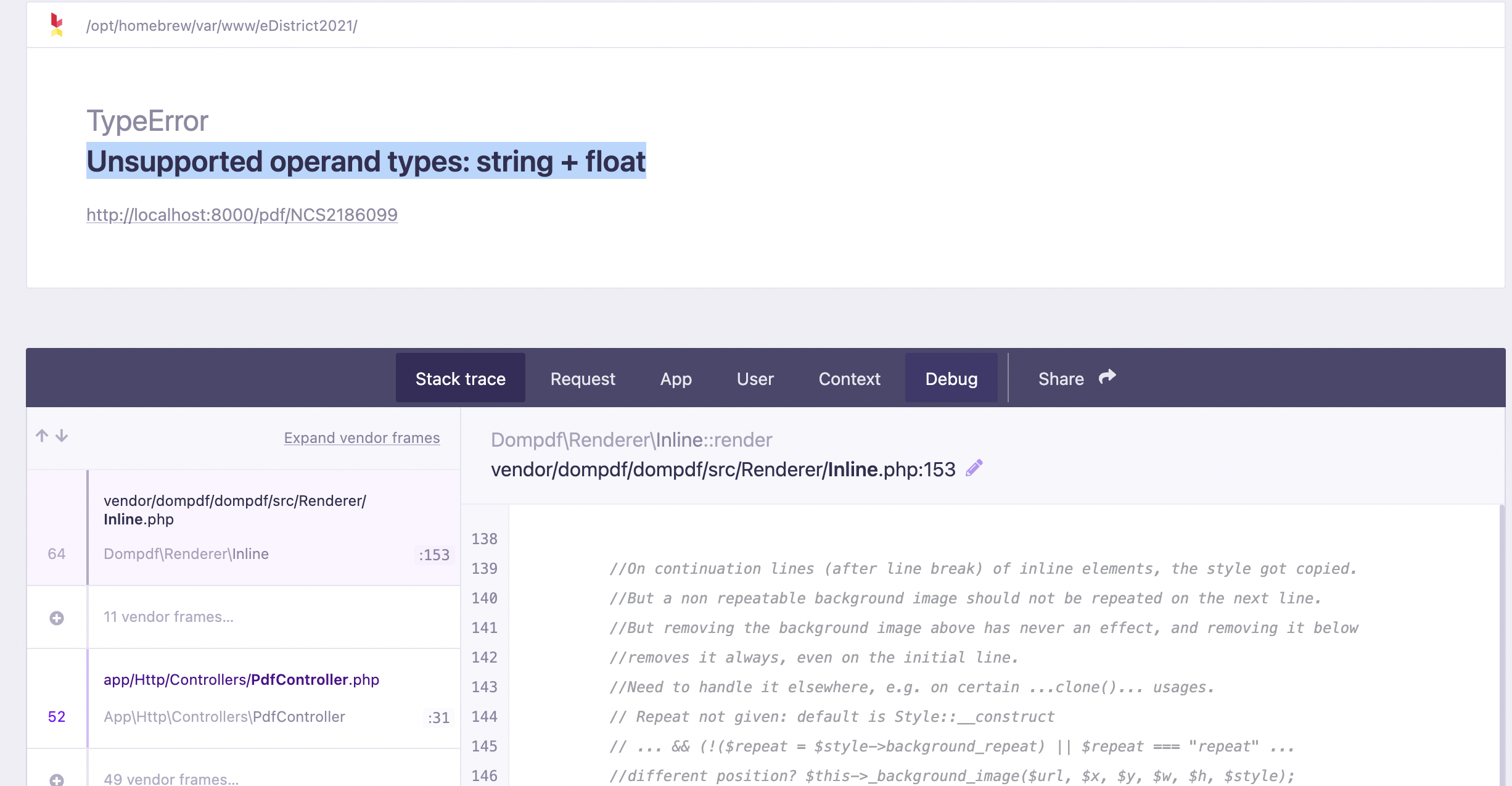Expand the 49 vendor frames with plus icon
This screenshot has width=1512, height=786.
coord(57,779)
